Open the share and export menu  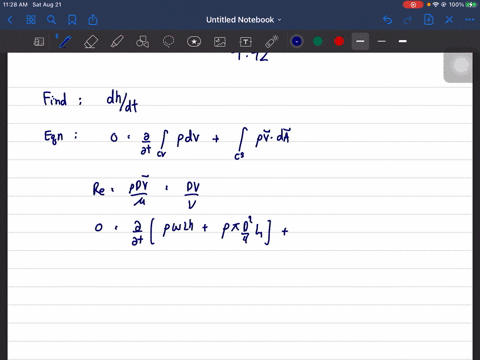click(x=93, y=20)
